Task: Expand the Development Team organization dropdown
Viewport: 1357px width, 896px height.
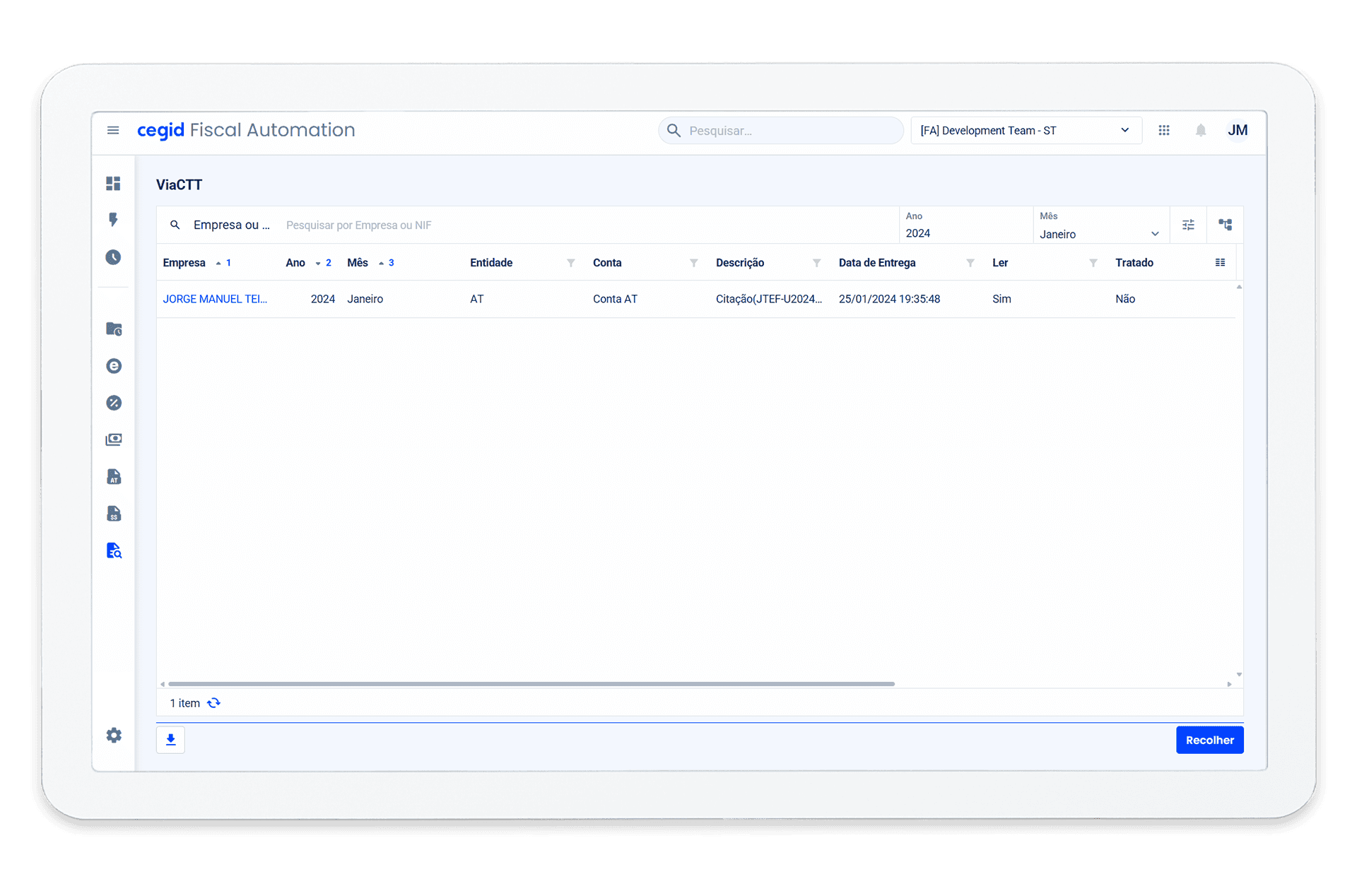Action: 1025,131
